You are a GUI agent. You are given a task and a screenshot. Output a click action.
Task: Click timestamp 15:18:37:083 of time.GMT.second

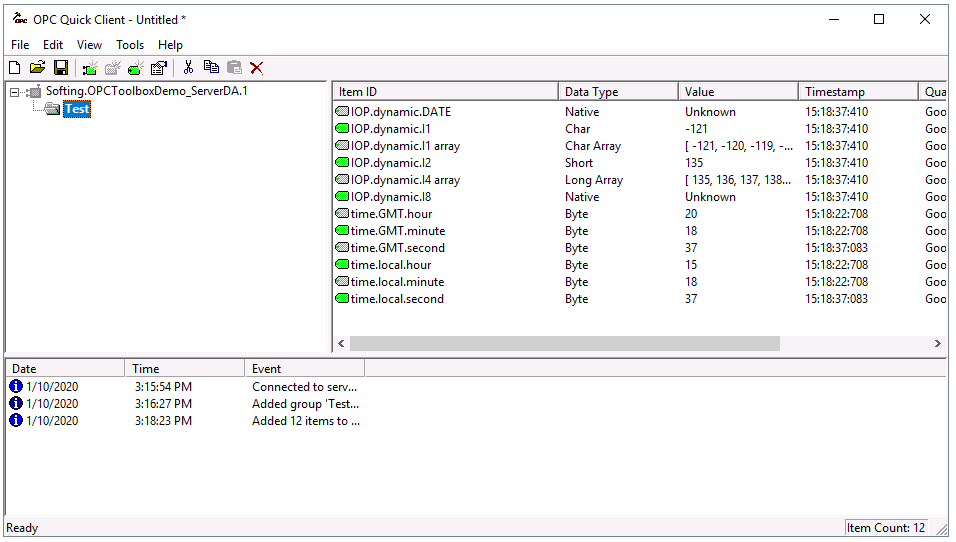(x=836, y=248)
